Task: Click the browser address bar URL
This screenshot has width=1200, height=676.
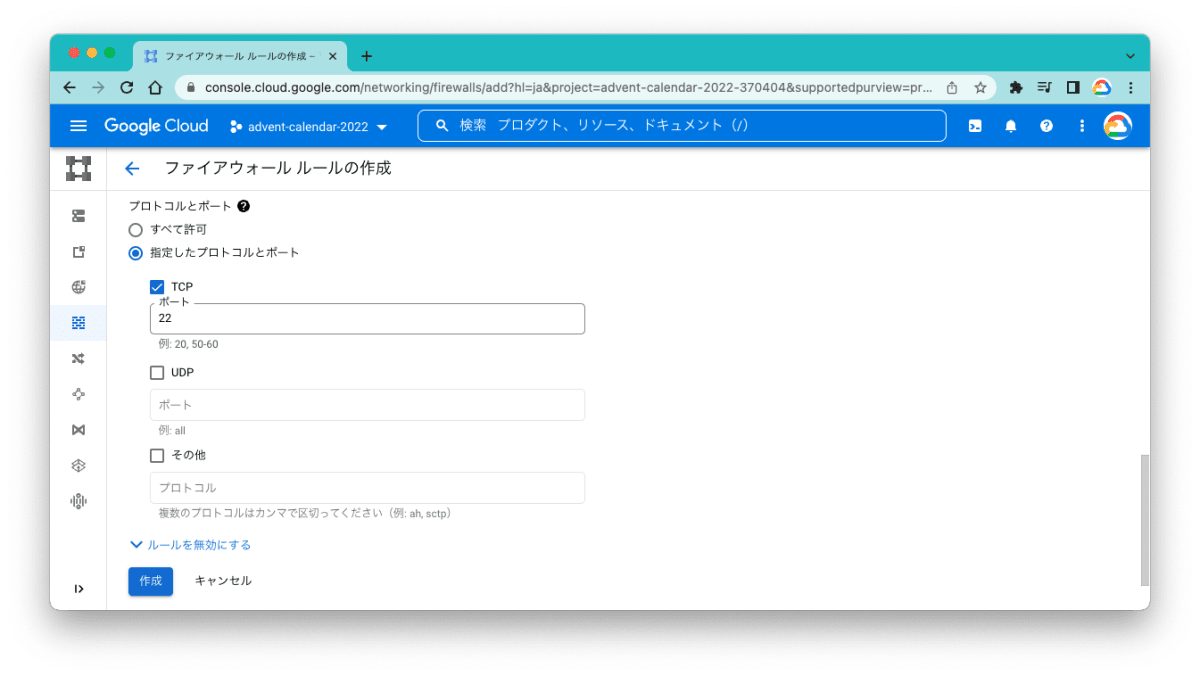Action: coord(570,88)
